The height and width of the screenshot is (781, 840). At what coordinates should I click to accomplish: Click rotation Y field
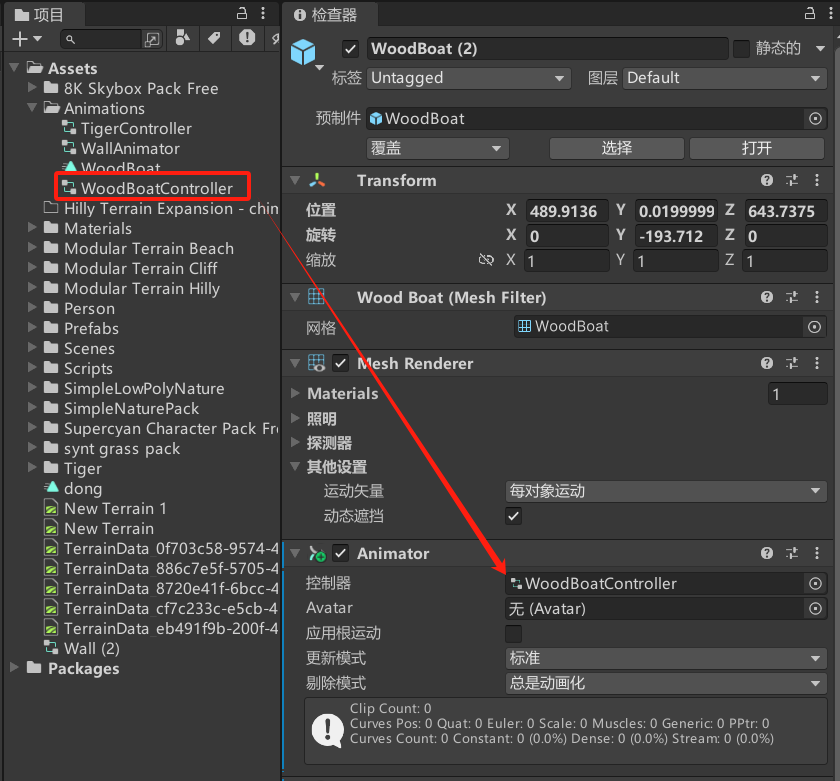(x=676, y=236)
